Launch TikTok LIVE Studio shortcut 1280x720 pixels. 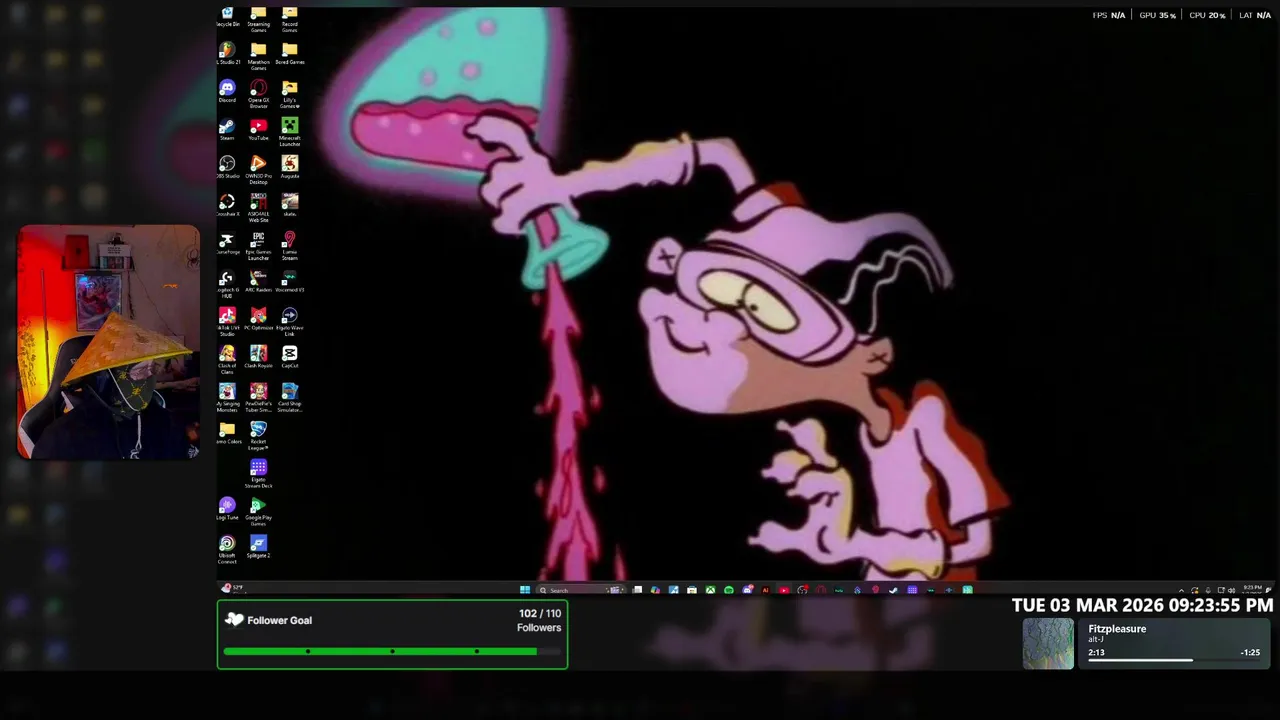[227, 322]
